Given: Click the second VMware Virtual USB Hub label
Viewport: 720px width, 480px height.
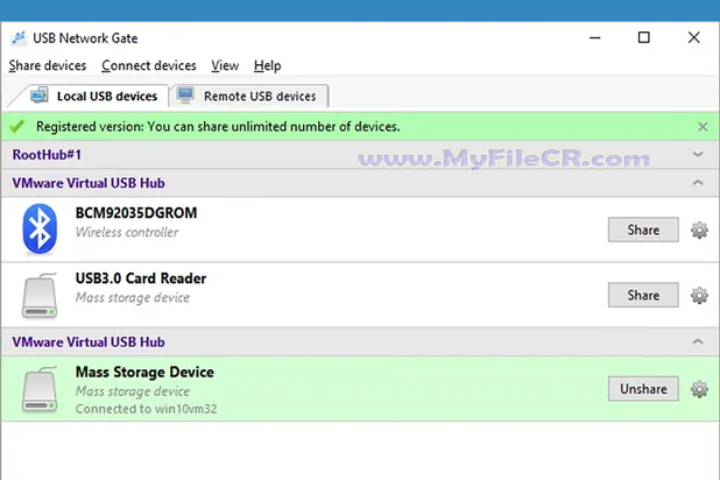Looking at the screenshot, I should (89, 342).
